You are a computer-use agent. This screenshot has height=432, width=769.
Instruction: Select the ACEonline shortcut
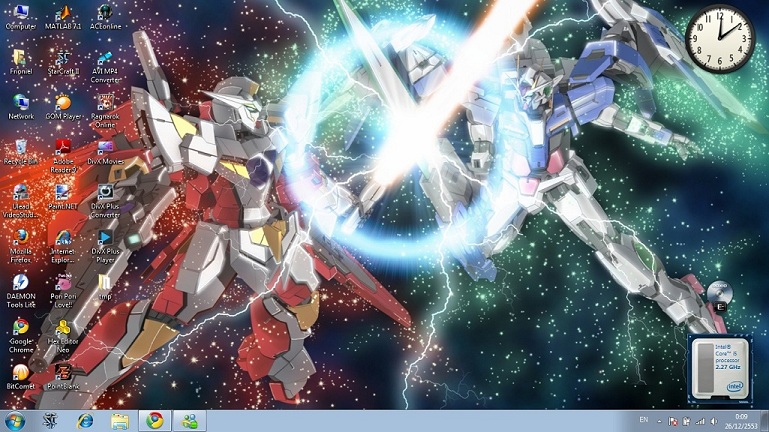click(105, 17)
